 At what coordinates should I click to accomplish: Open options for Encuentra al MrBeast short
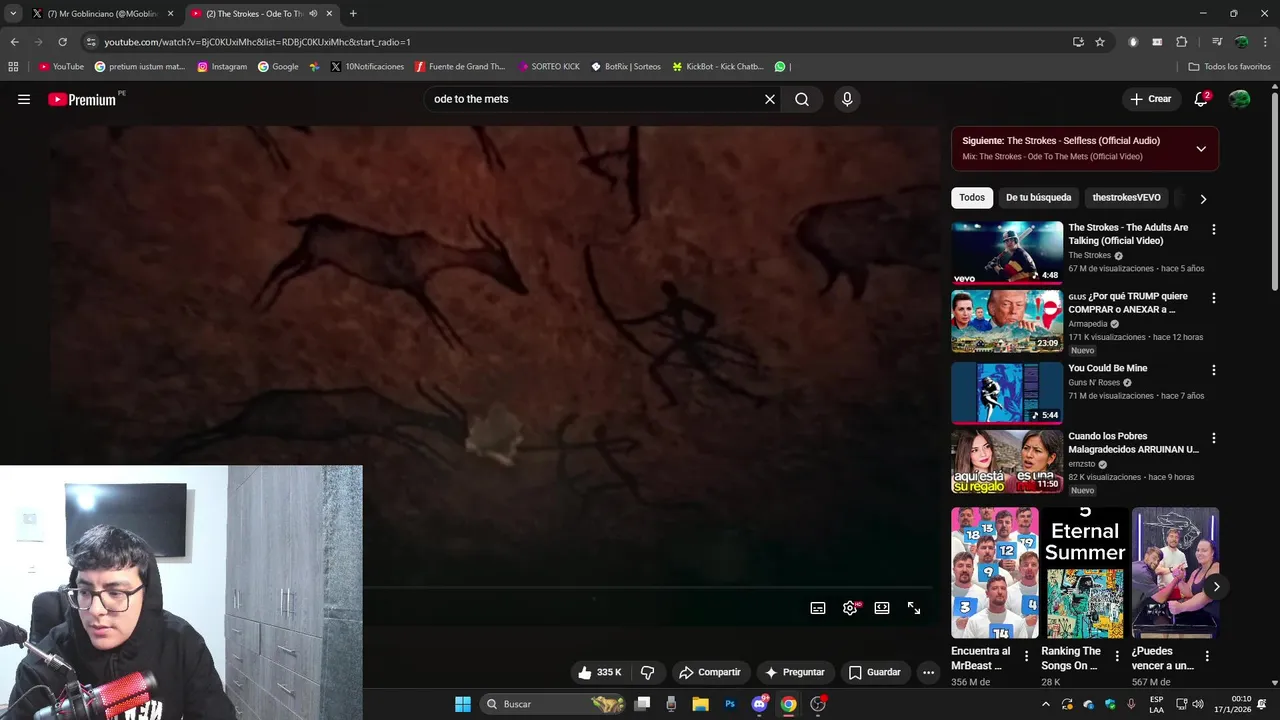click(x=1026, y=657)
